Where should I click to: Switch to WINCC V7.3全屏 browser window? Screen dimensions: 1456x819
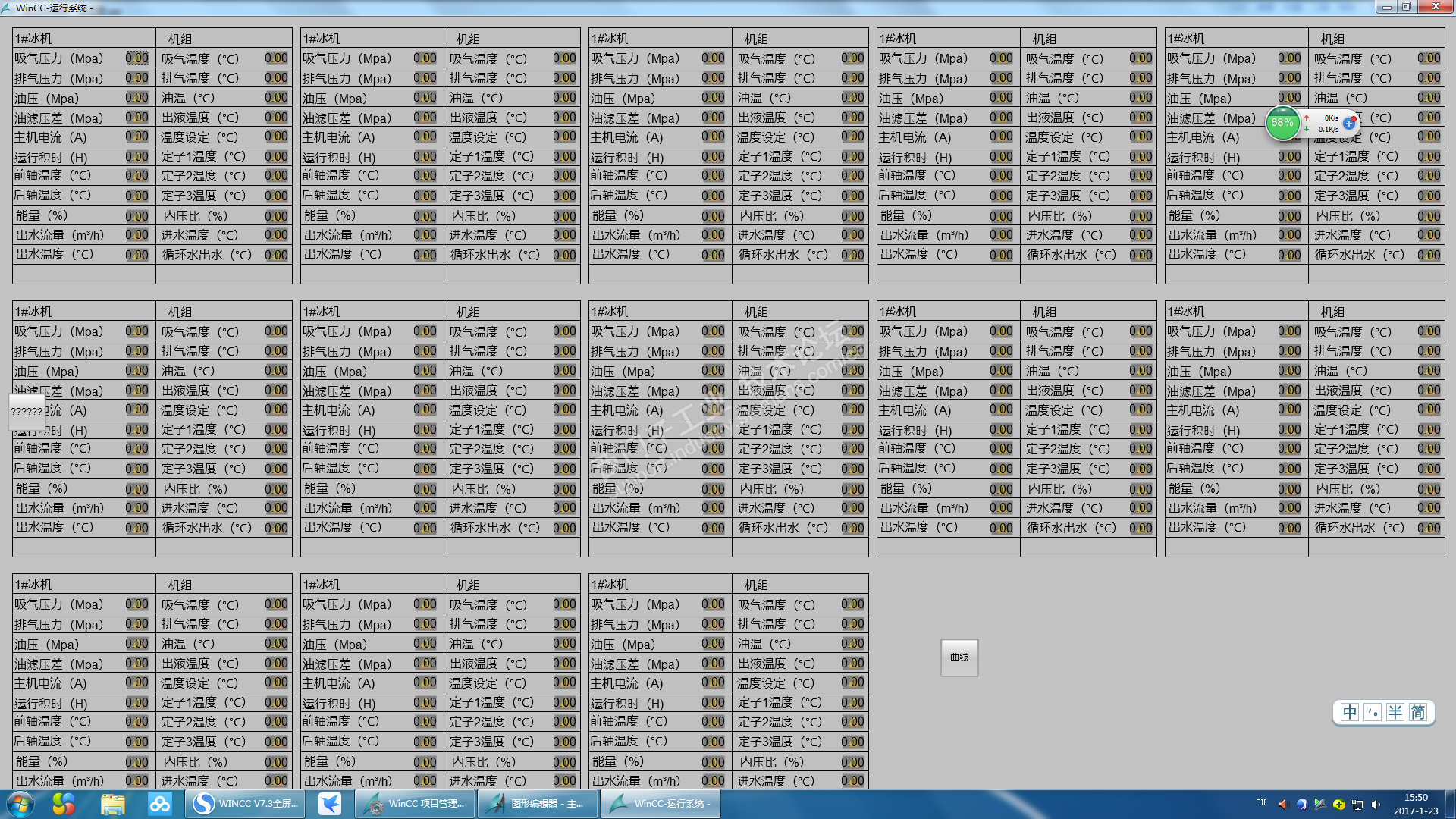[x=246, y=804]
